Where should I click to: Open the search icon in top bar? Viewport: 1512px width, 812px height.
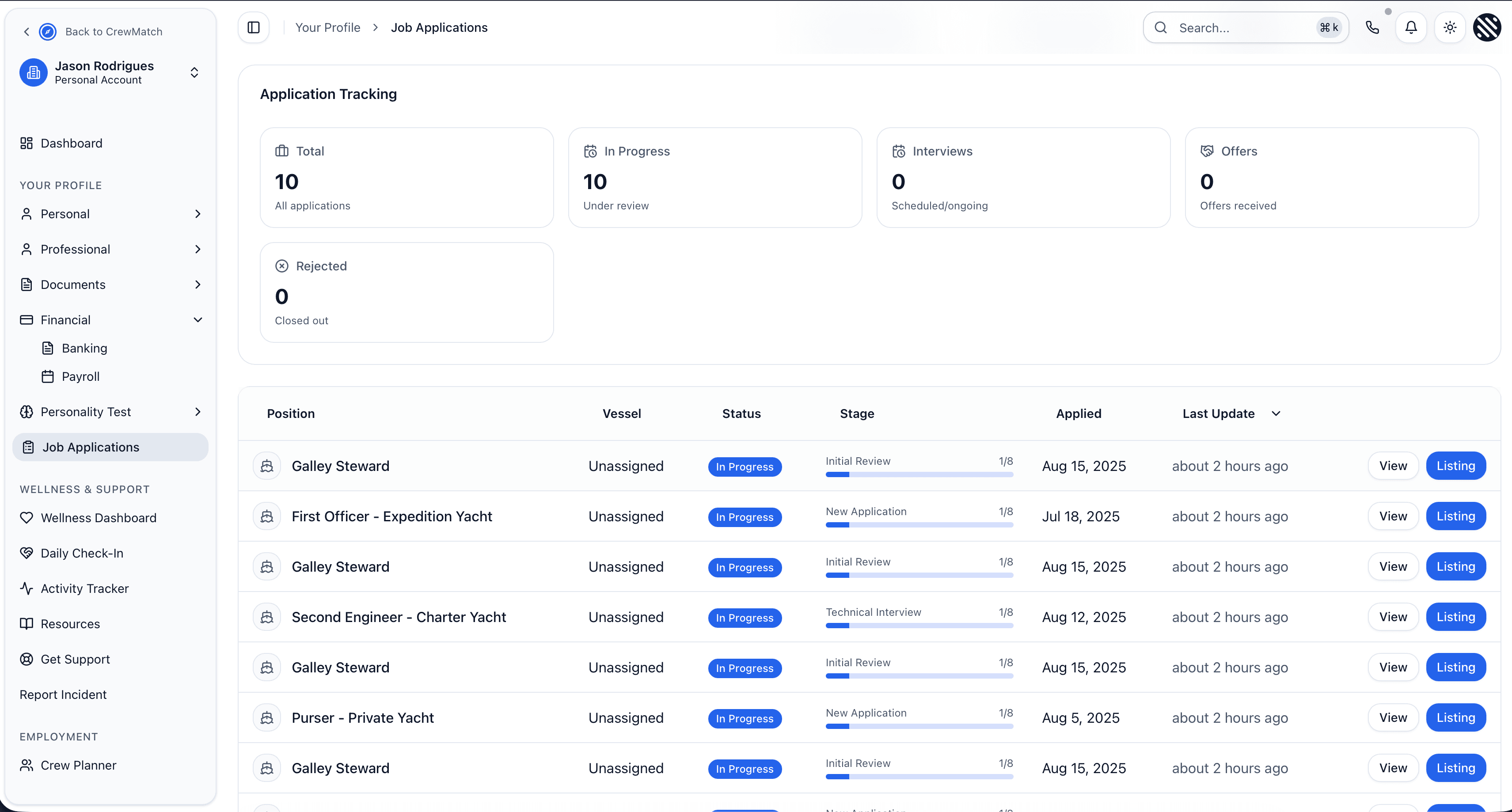pos(1160,27)
